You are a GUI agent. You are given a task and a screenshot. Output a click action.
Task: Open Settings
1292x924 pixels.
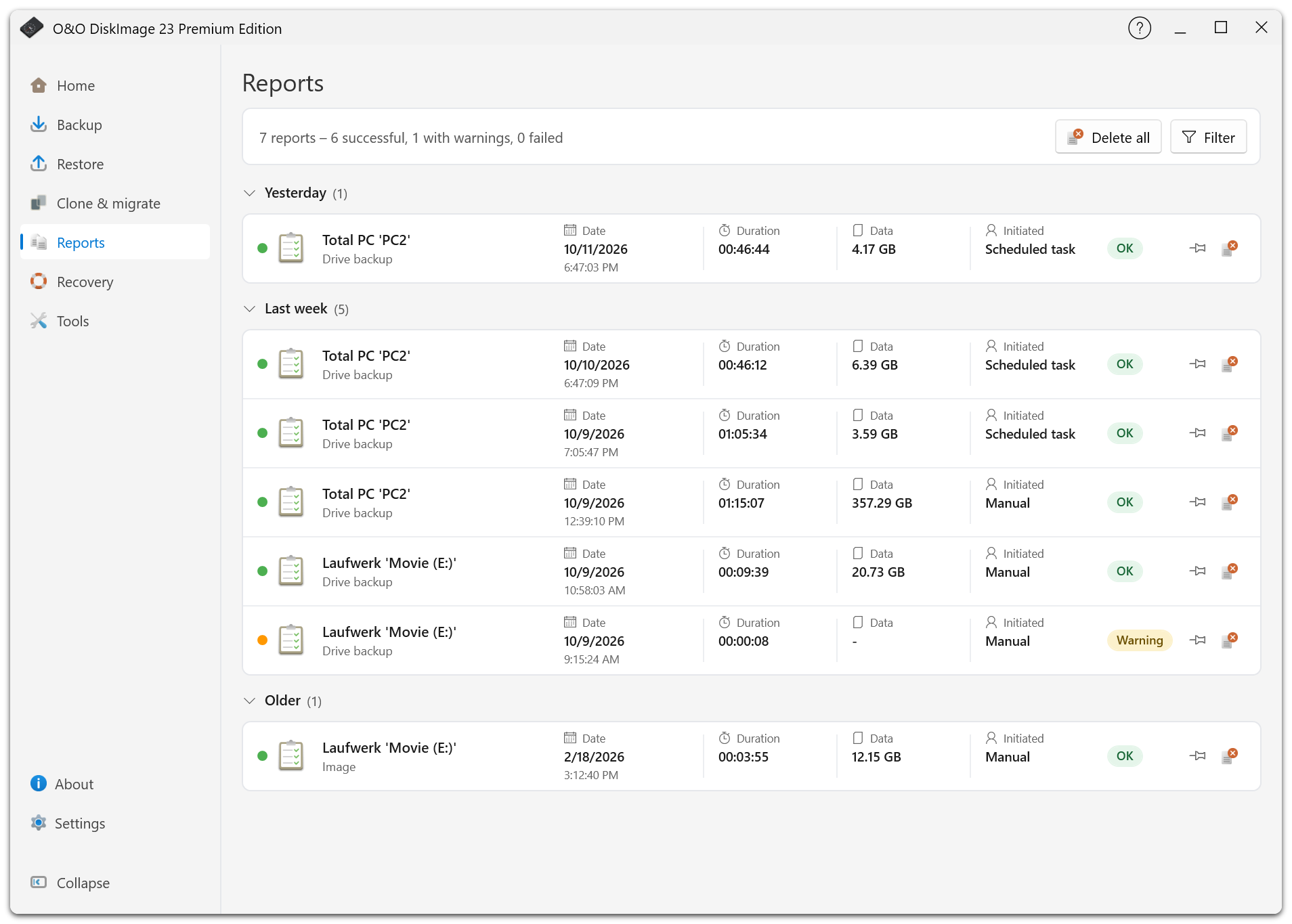click(115, 824)
